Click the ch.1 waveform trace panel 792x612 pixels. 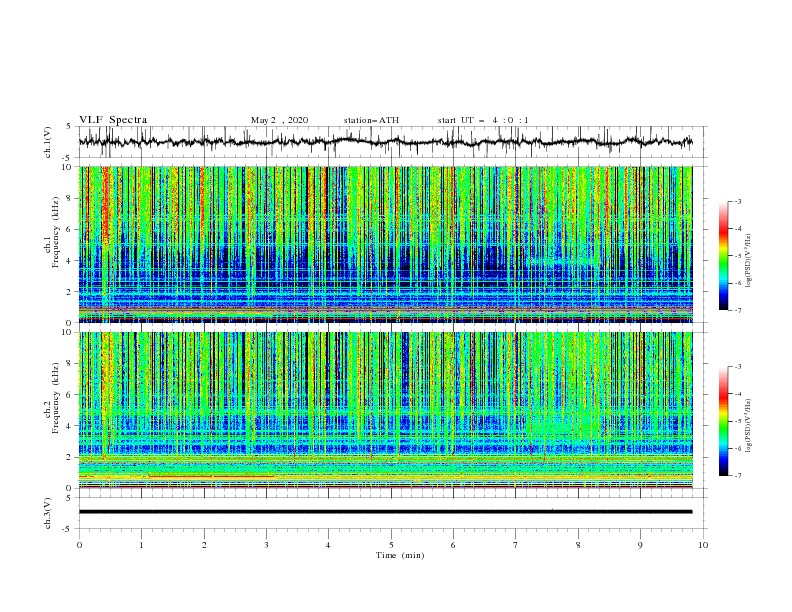coord(393,142)
